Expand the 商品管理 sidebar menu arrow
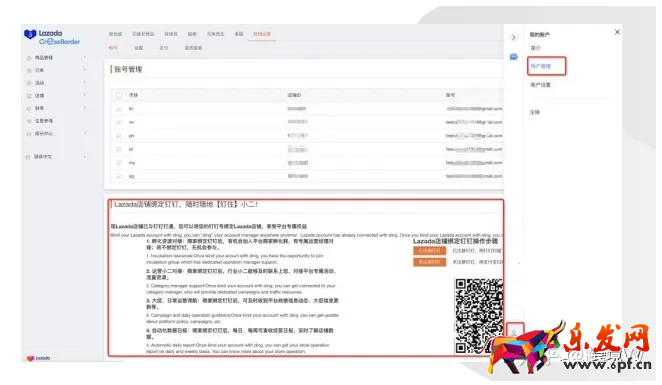 tap(85, 57)
